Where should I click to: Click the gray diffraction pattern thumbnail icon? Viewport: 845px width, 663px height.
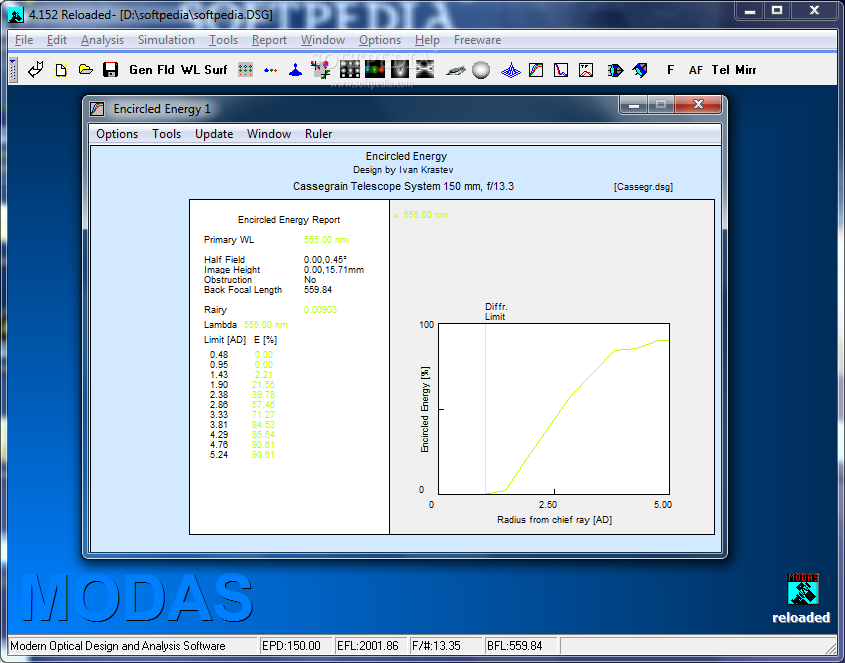[x=400, y=70]
